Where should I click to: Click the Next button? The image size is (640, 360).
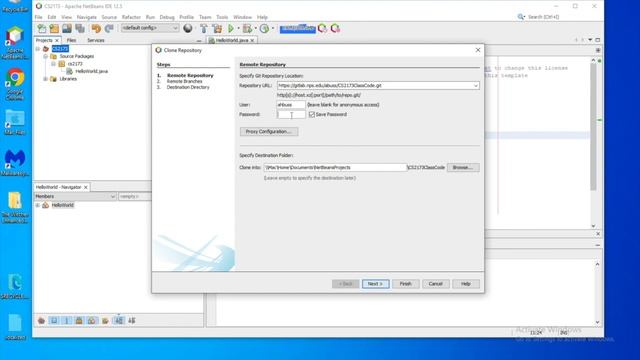coord(376,284)
